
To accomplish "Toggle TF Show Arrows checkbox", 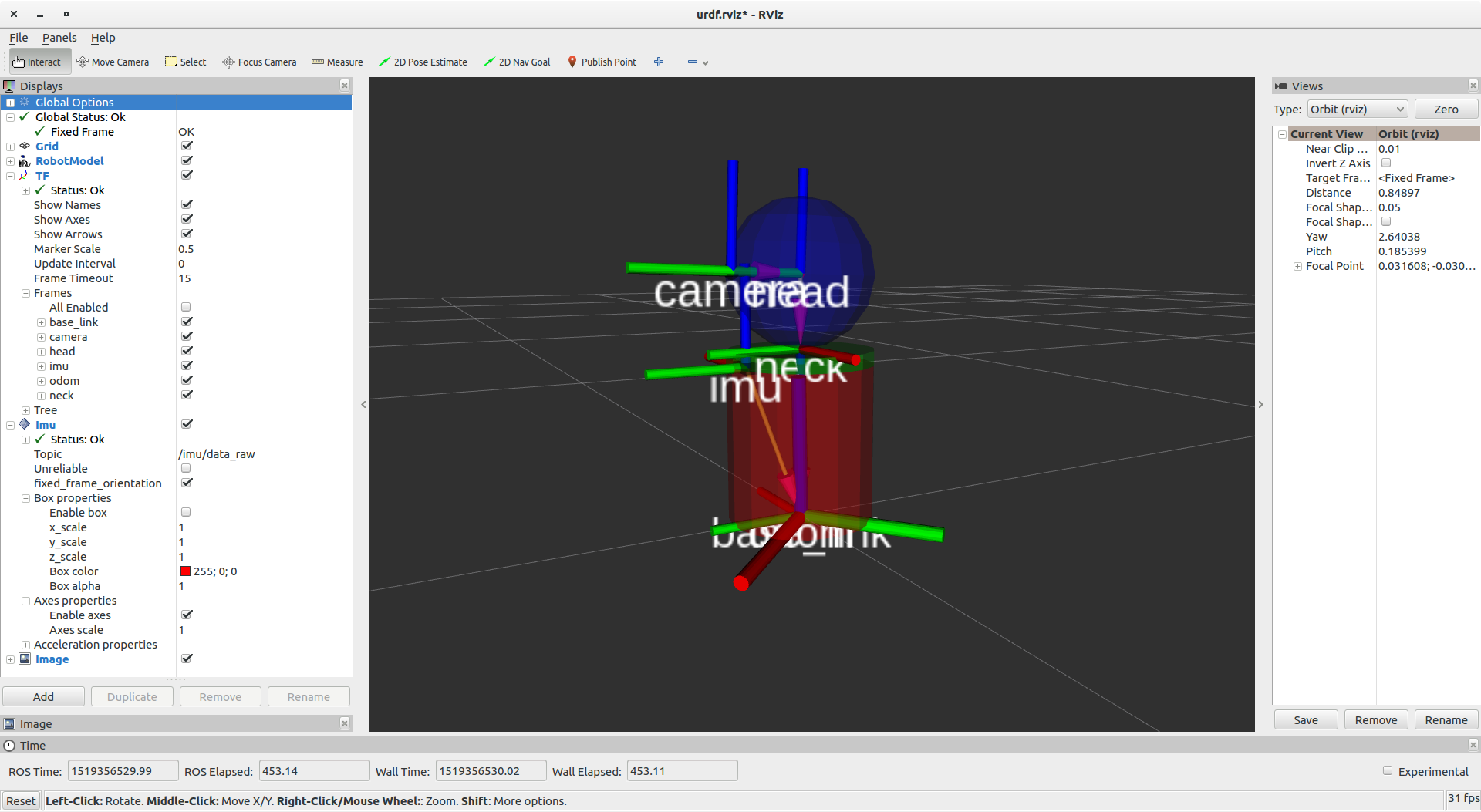I will pyautogui.click(x=187, y=234).
